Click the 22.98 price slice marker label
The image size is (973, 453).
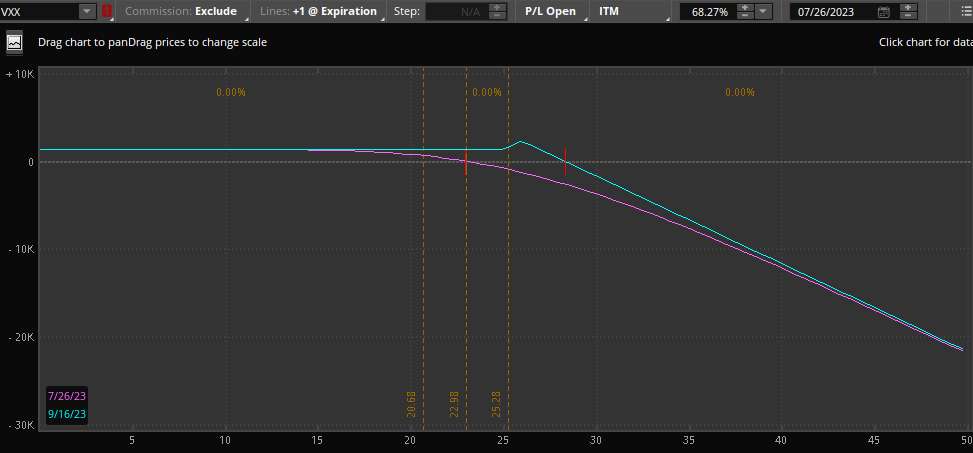coord(454,403)
